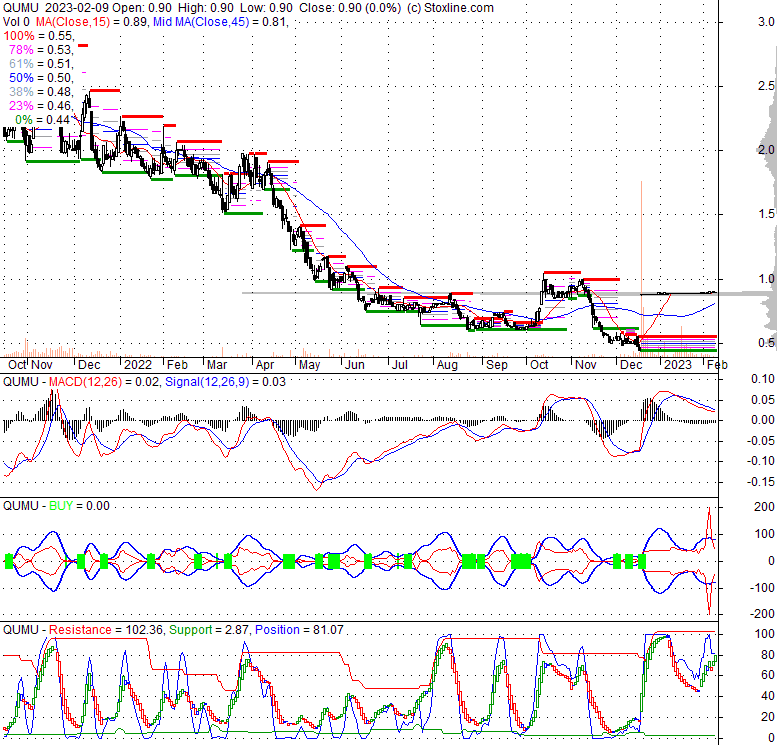The image size is (778, 746).
Task: Click the "Oct" label at the left end of time axis
Action: (16, 365)
